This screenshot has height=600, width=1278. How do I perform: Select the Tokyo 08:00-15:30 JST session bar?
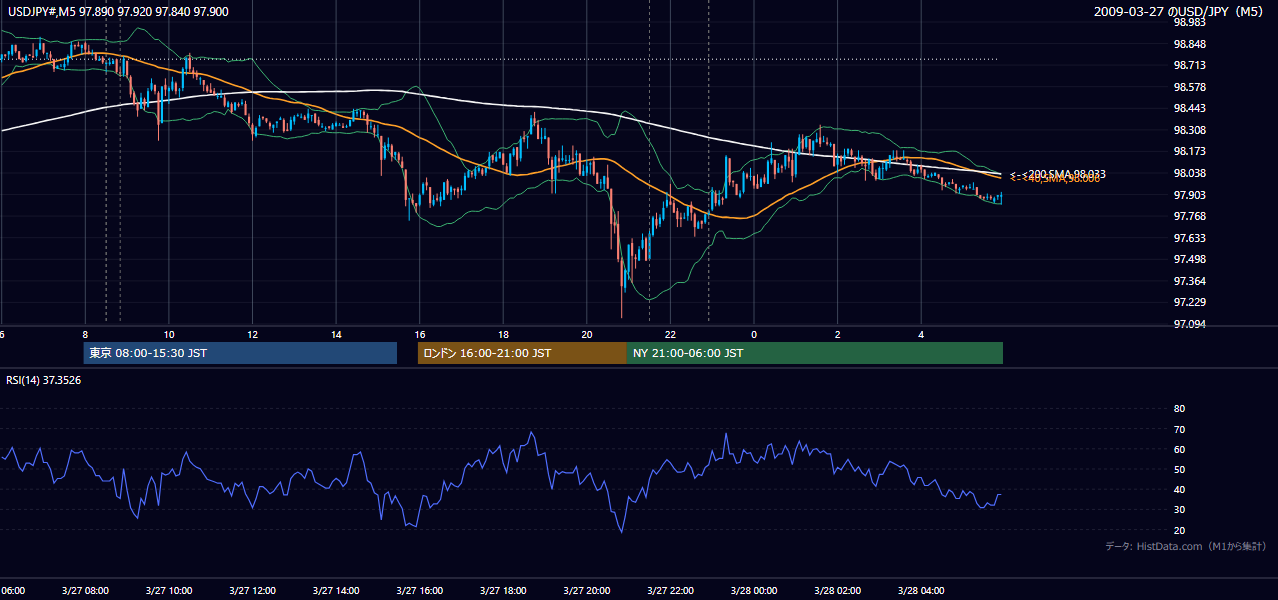pos(240,353)
